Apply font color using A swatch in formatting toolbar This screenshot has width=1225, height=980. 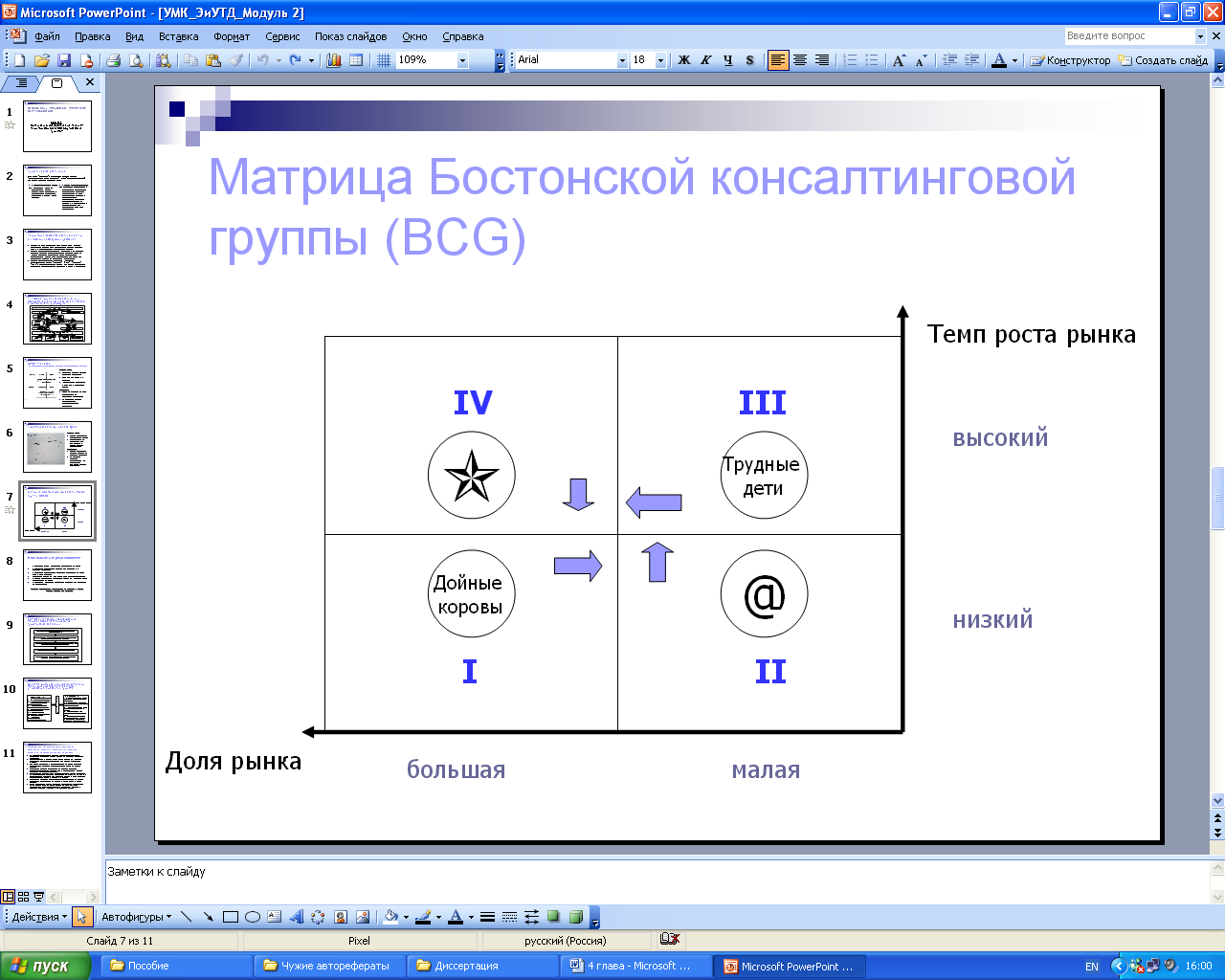999,60
